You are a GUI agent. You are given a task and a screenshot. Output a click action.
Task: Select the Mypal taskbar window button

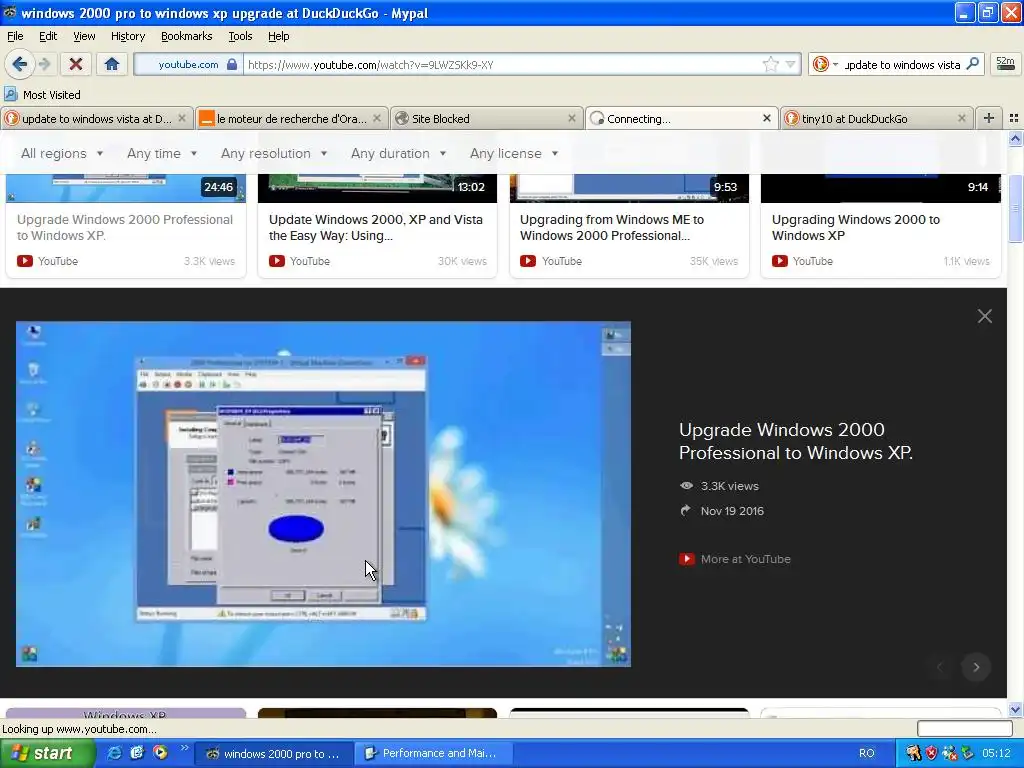pos(274,754)
